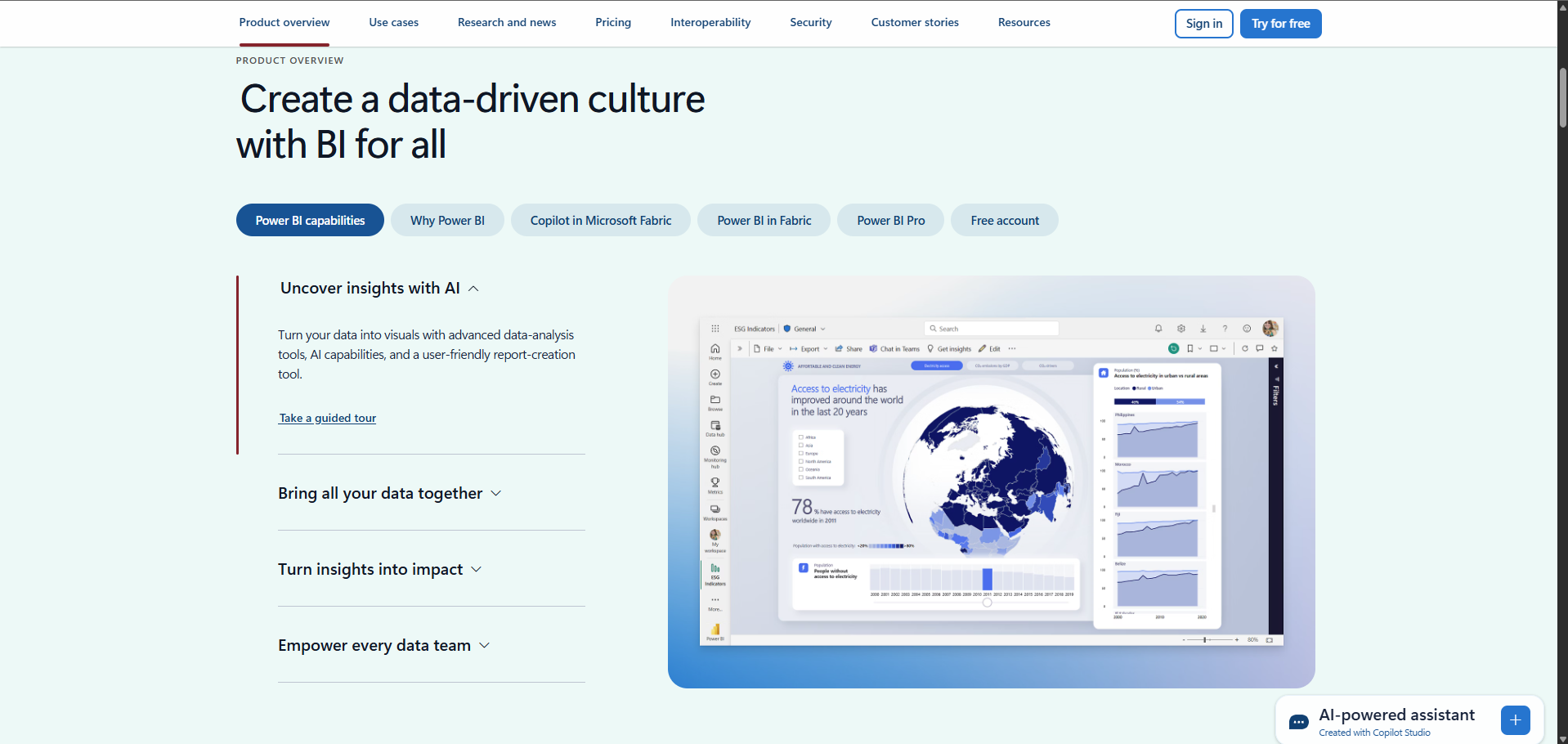Select Interoperability in the top navigation

point(710,23)
